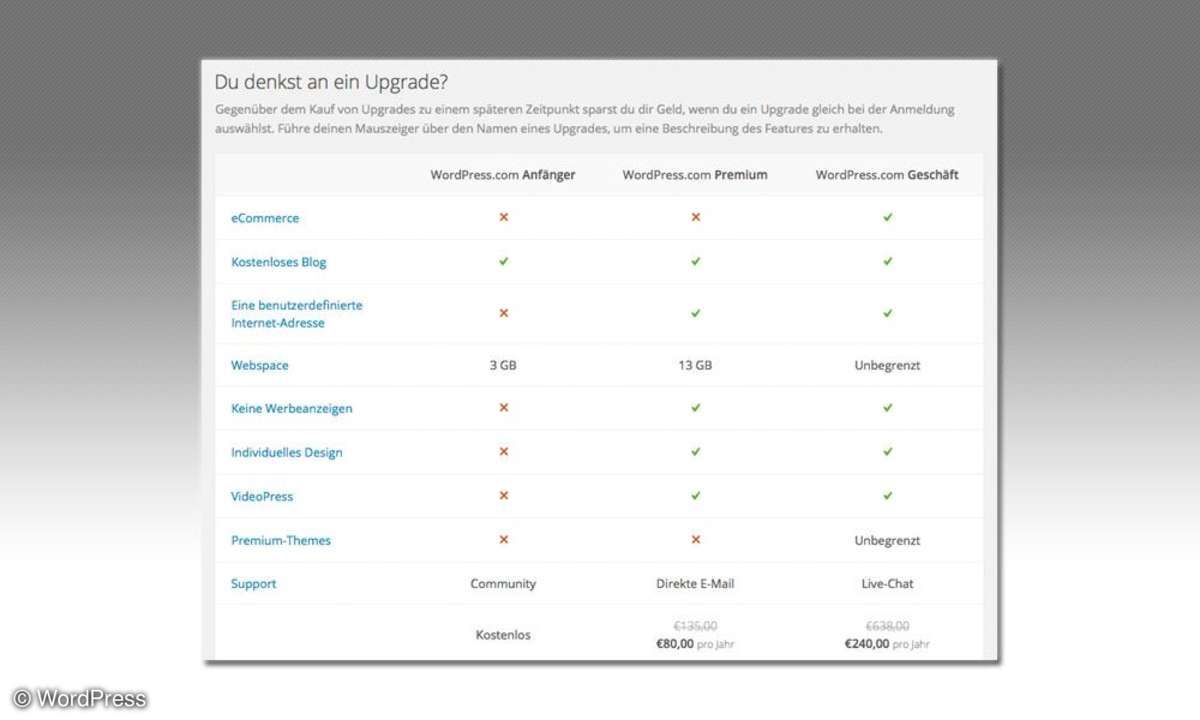Click the Internet-Adresse checkmark under Premium
The height and width of the screenshot is (720, 1200).
(696, 313)
